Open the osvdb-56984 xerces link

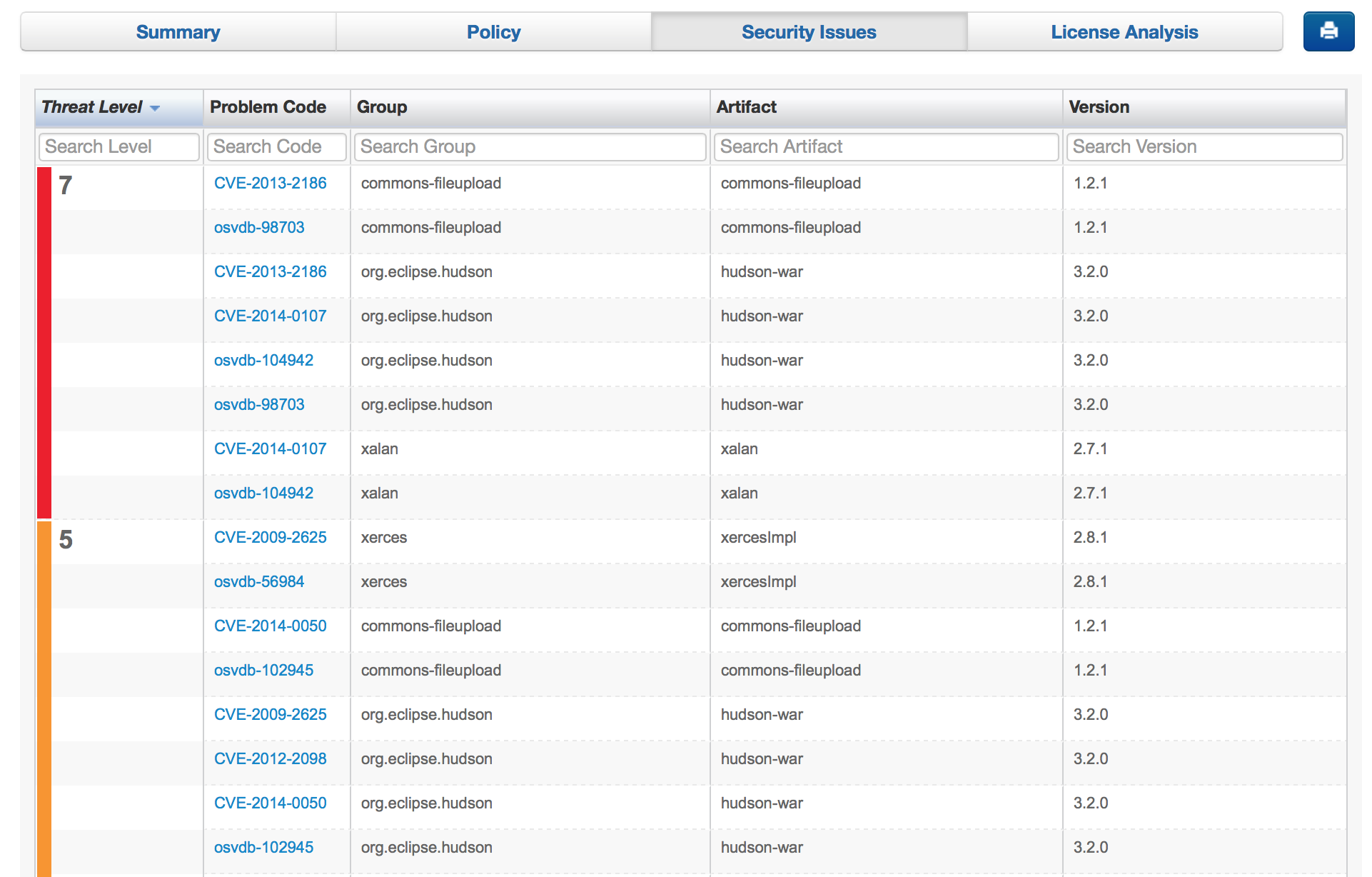(258, 581)
